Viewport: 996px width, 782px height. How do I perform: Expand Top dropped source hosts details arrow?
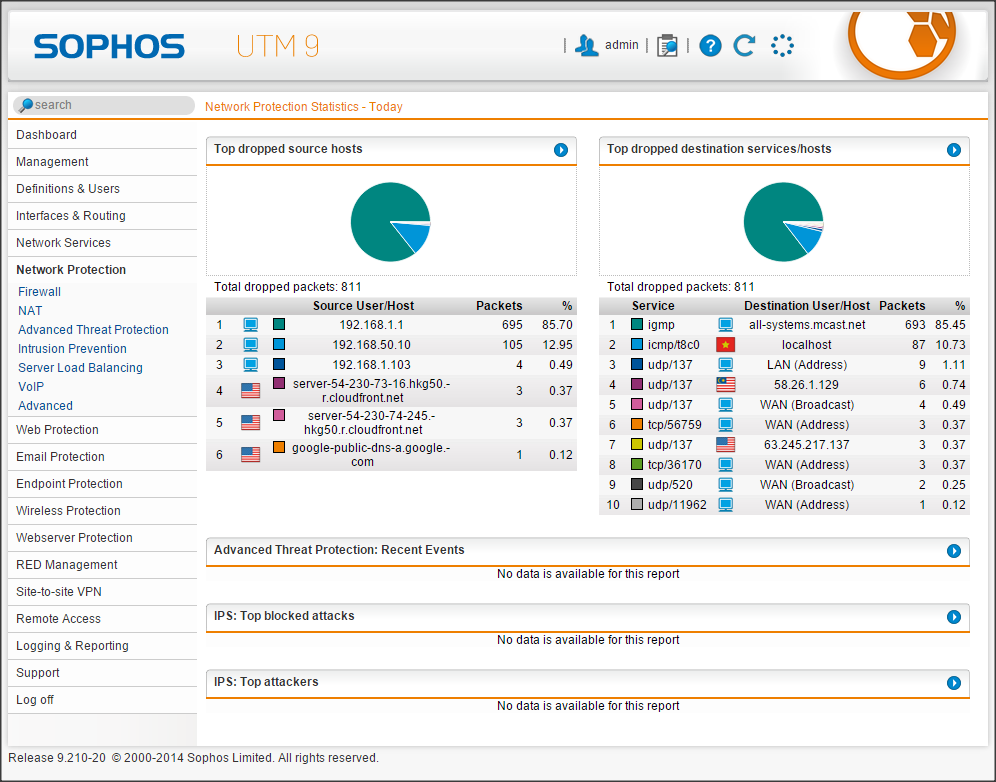(561, 150)
